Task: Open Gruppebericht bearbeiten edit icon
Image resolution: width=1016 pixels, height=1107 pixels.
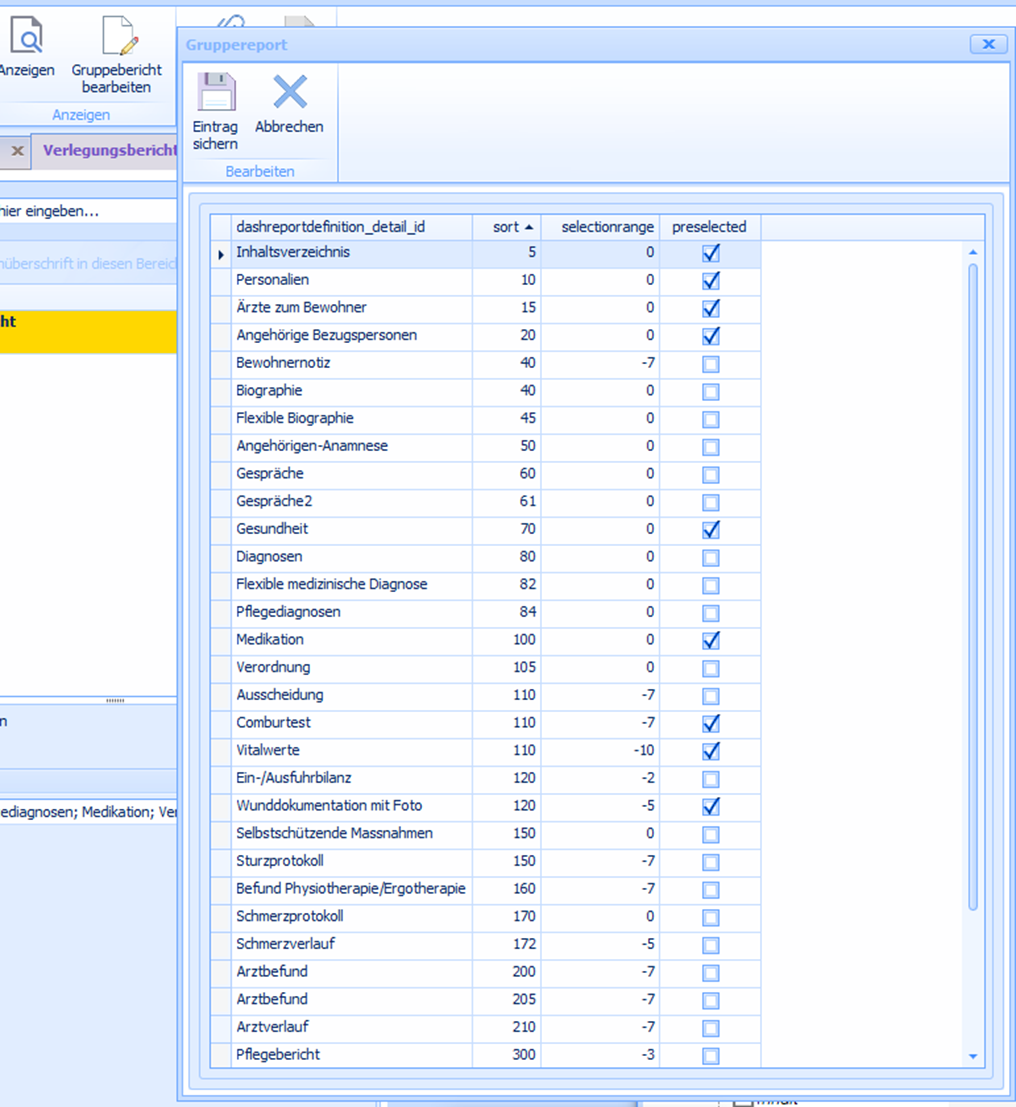Action: pos(119,37)
